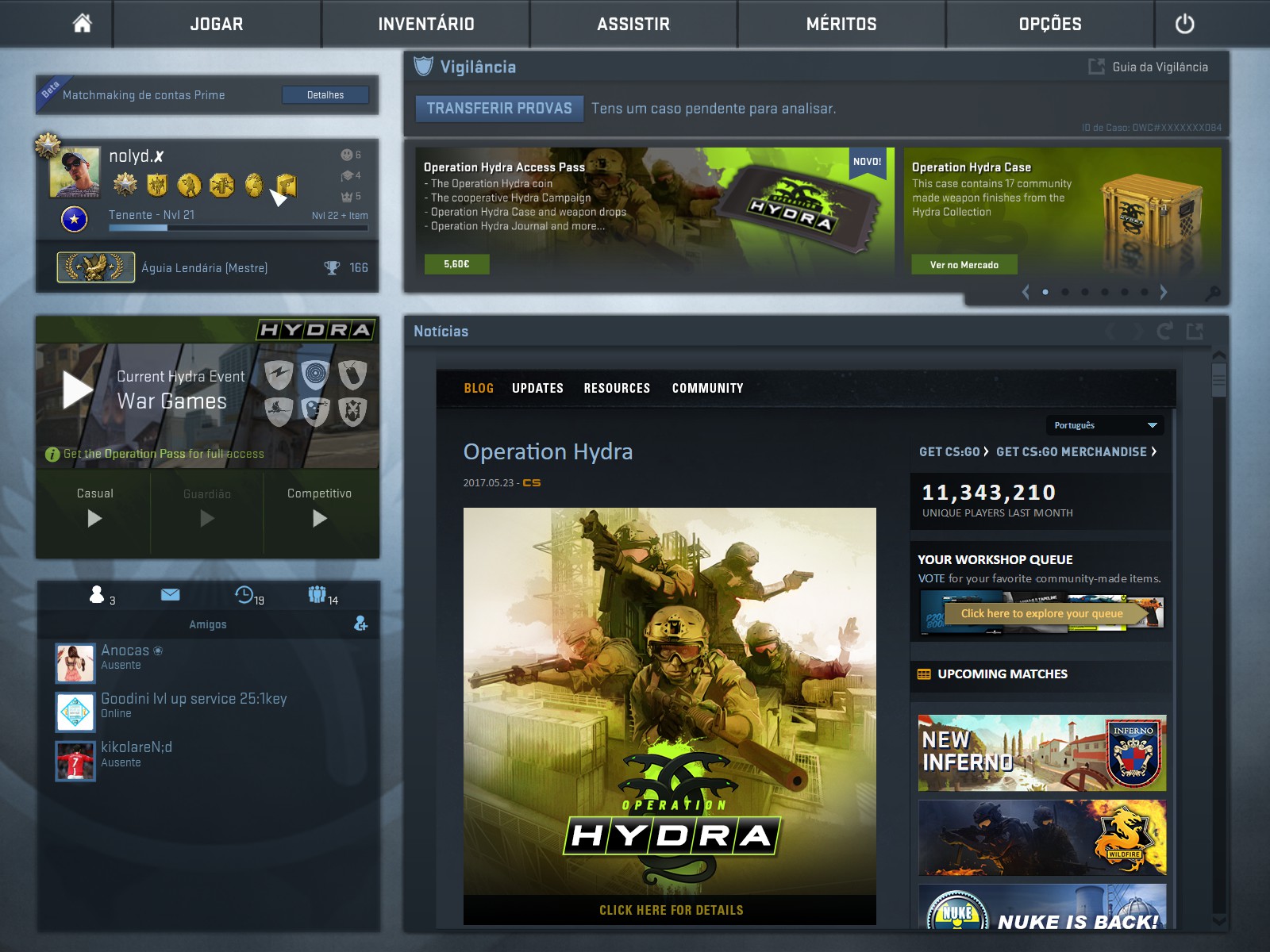Select the gold shield medal with soldiers

[x=157, y=185]
